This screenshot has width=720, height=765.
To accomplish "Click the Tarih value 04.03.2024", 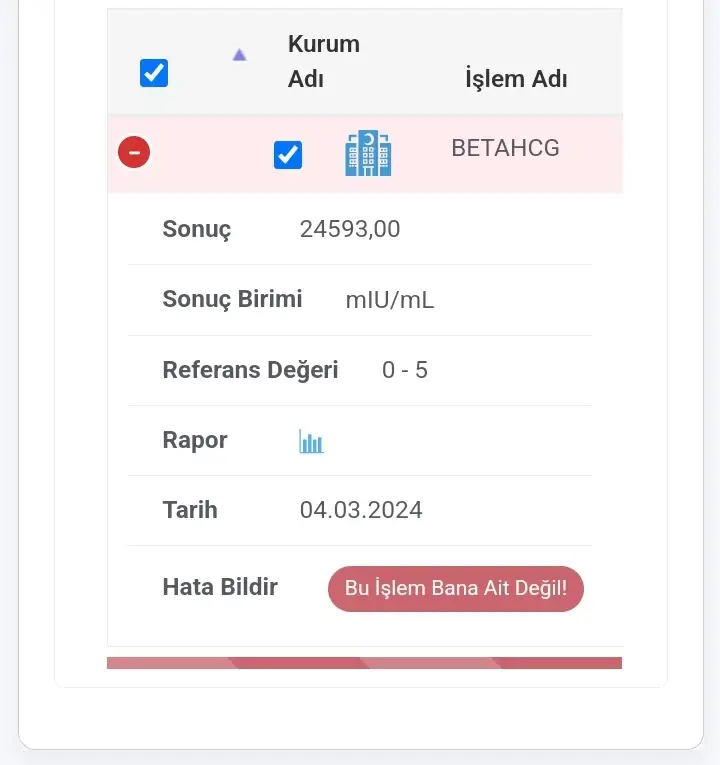I will pyautogui.click(x=361, y=510).
